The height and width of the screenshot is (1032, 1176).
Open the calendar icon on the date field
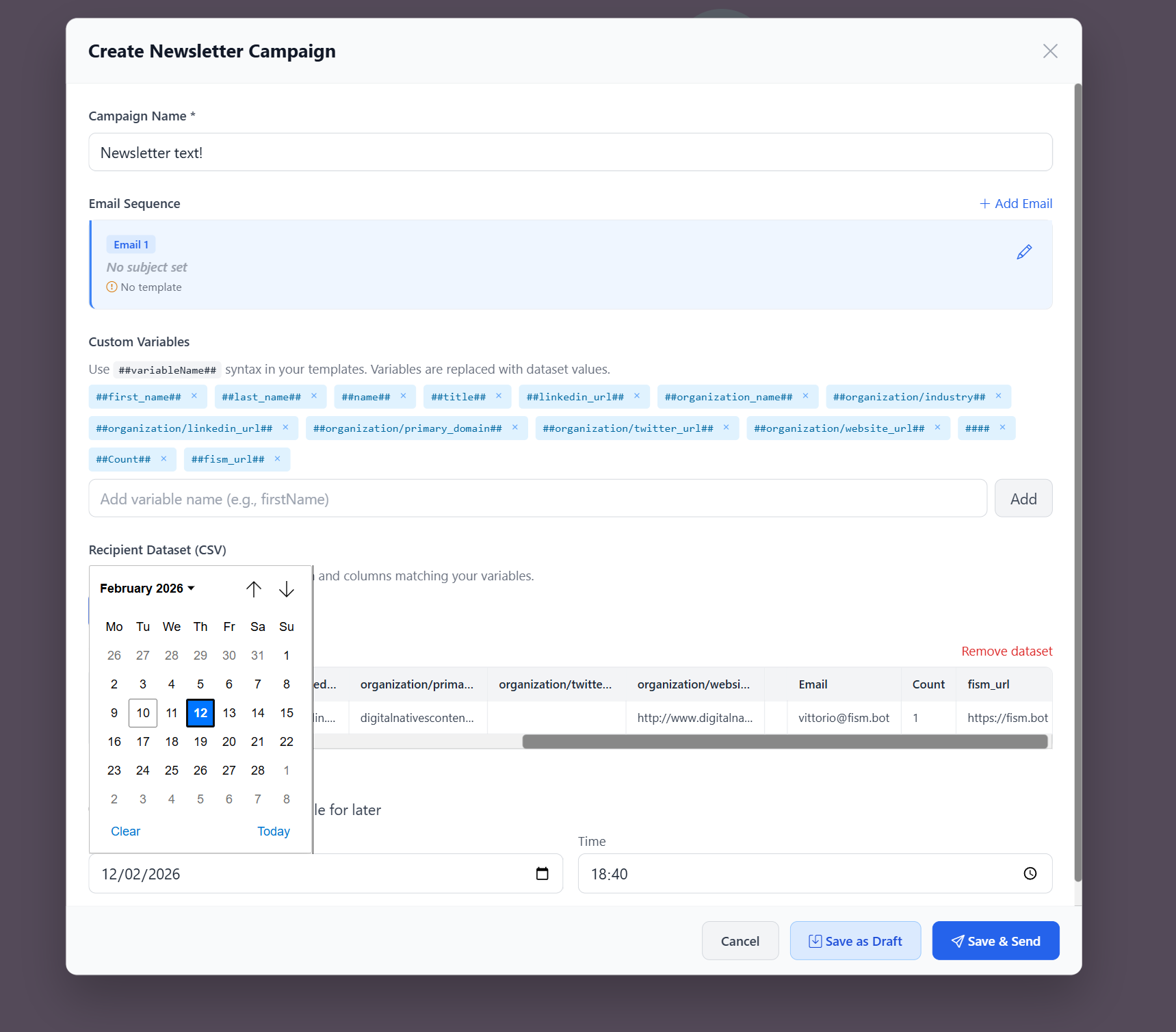(543, 873)
